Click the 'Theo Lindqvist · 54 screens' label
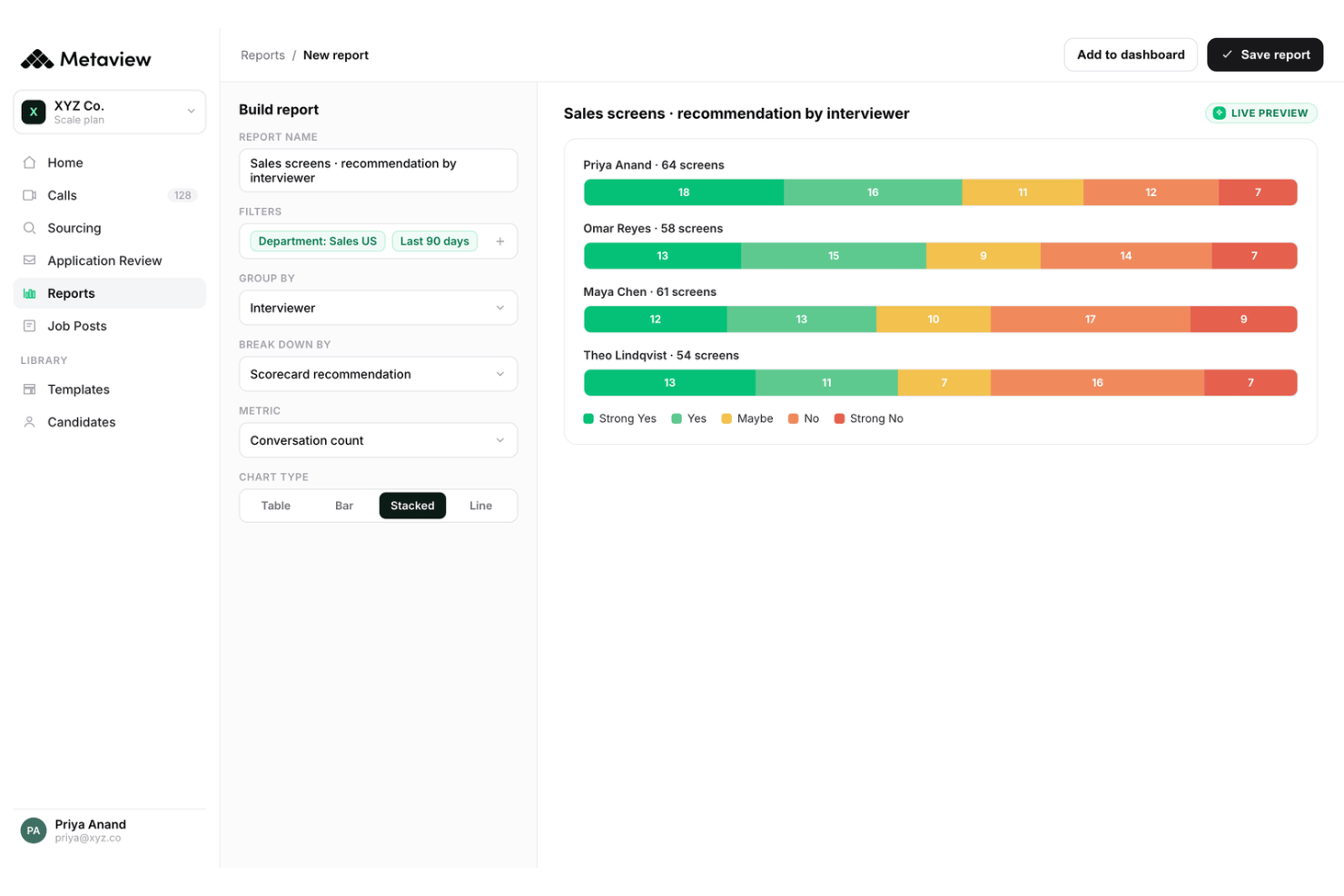This screenshot has height=896, width=1344. [x=661, y=356]
